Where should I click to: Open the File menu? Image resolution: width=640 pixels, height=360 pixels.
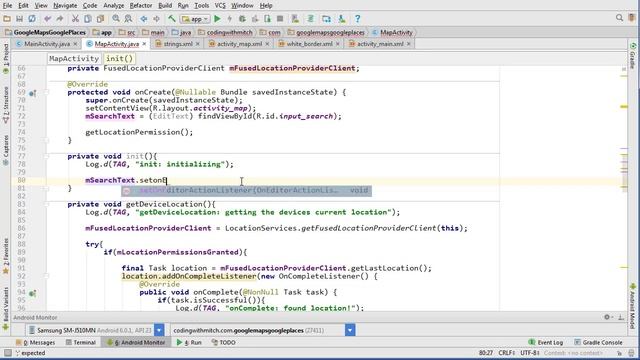7,6
